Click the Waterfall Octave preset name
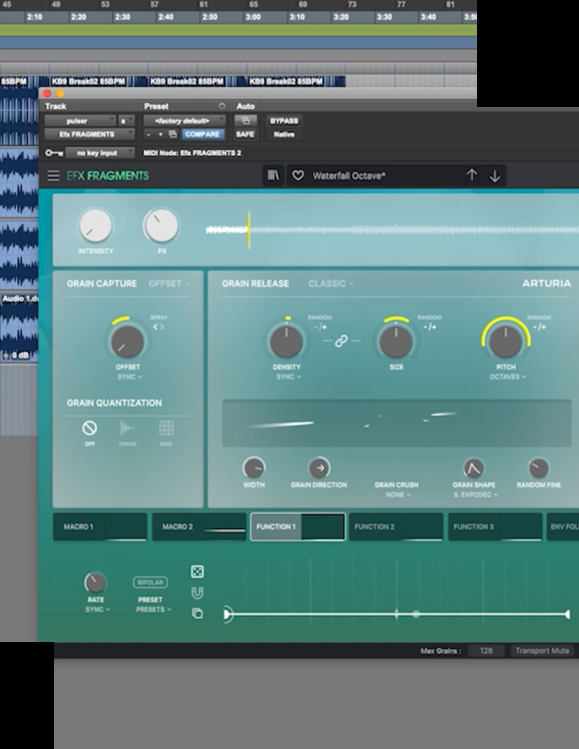Viewport: 579px width, 749px height. (349, 176)
